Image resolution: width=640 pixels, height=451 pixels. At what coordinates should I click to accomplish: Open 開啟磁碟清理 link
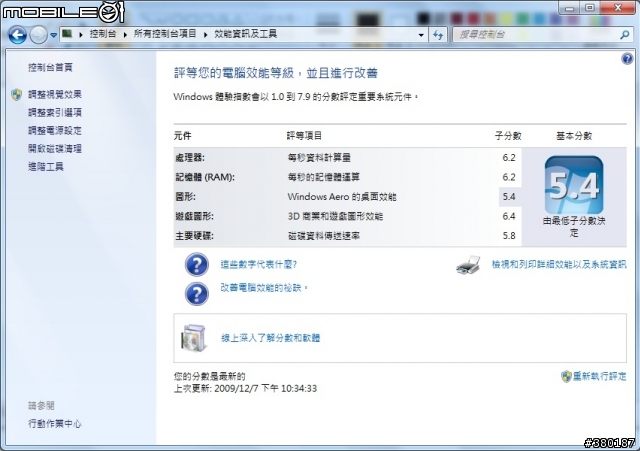(x=55, y=149)
